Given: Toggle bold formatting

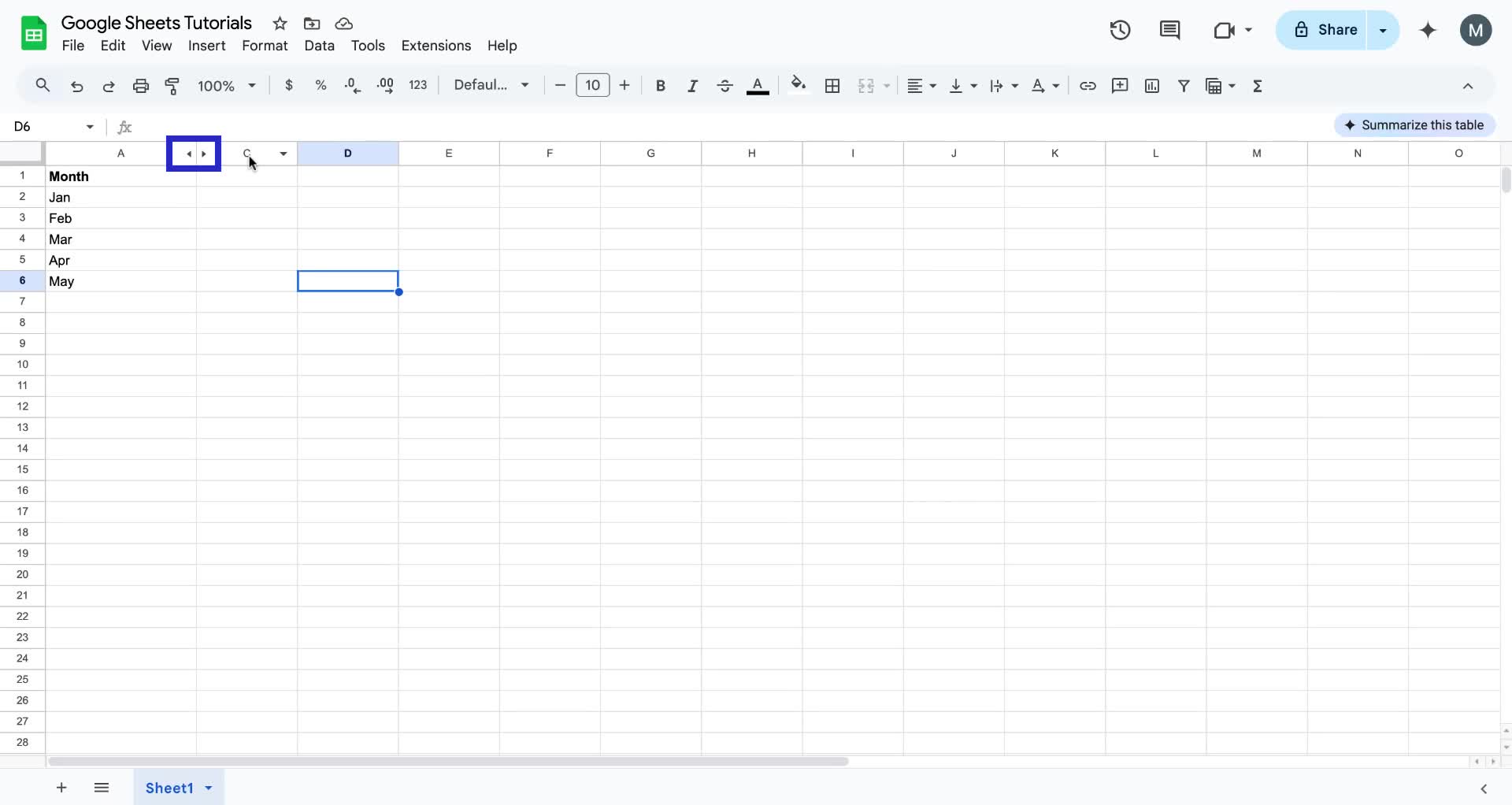Looking at the screenshot, I should [660, 86].
